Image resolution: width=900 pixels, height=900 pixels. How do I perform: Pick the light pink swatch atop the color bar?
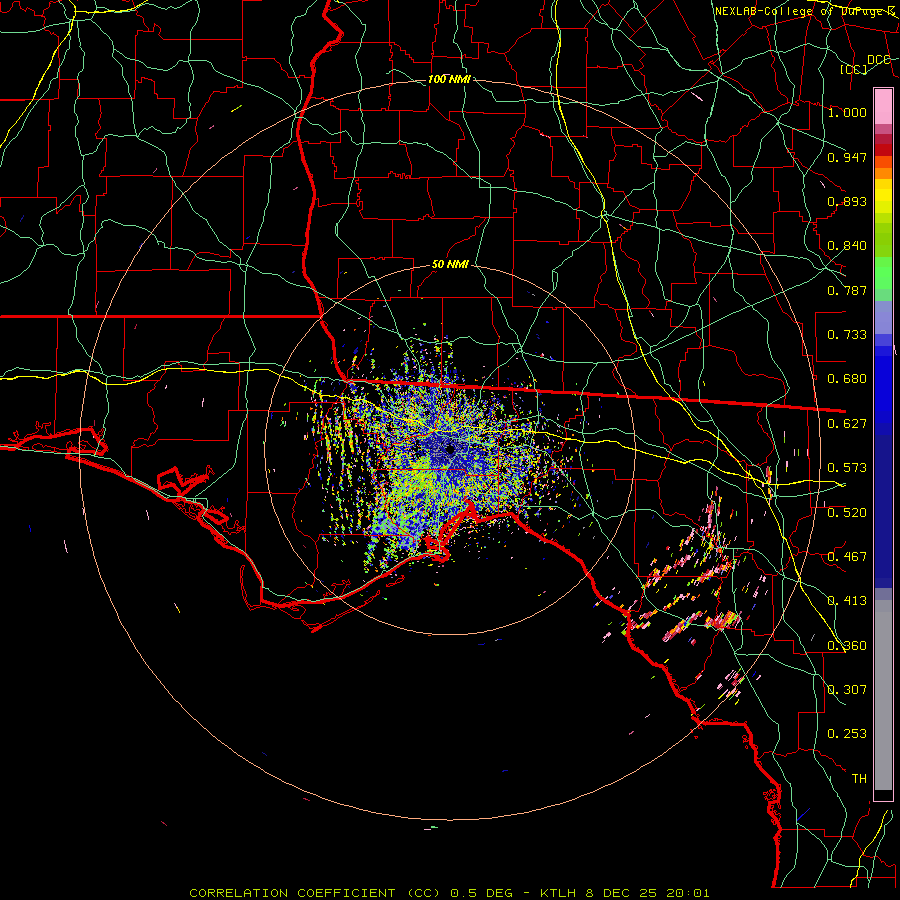coord(883,106)
